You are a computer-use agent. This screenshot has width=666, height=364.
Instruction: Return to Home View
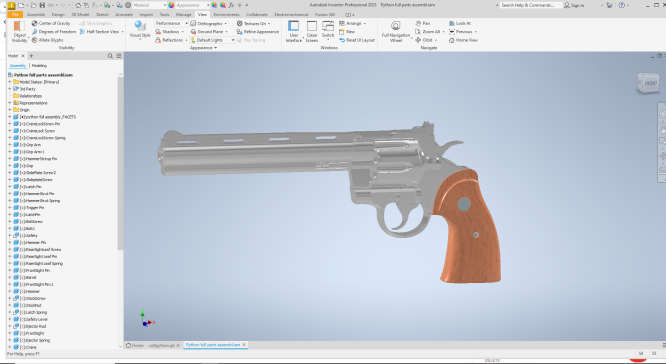(x=463, y=40)
